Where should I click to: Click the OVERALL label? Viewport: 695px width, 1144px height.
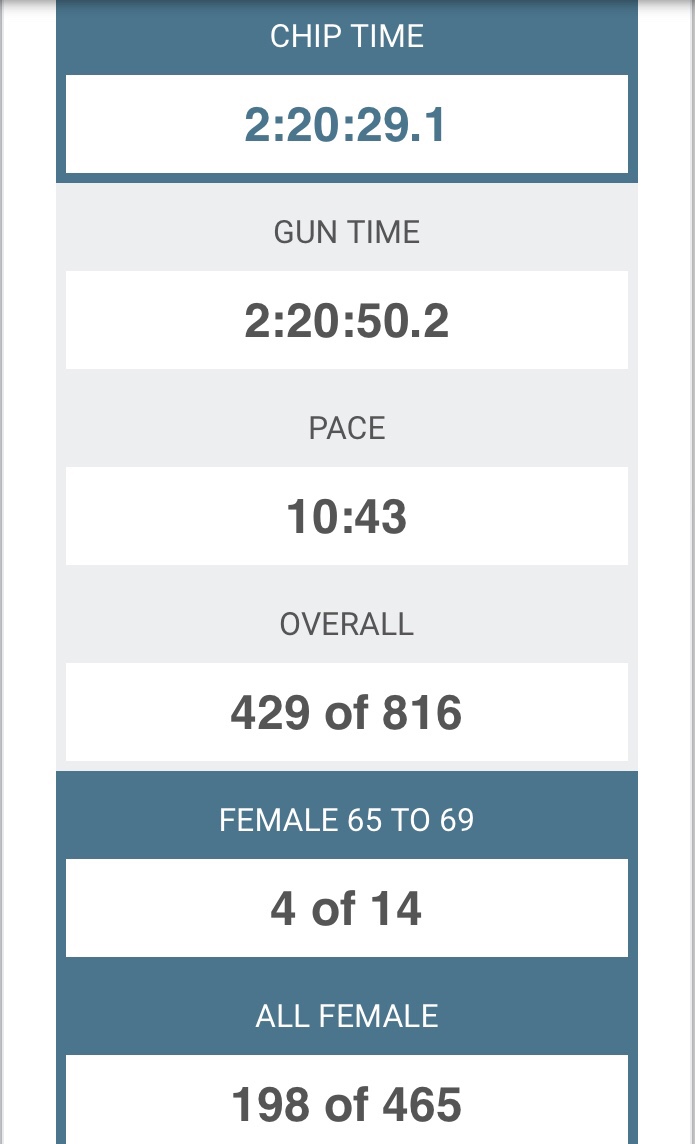(x=347, y=625)
